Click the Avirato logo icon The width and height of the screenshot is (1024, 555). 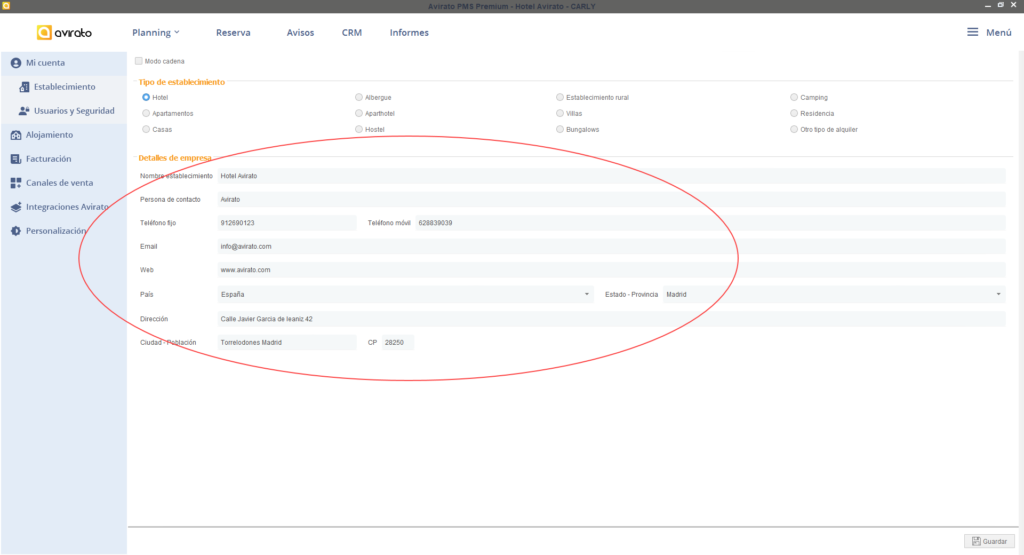point(44,33)
